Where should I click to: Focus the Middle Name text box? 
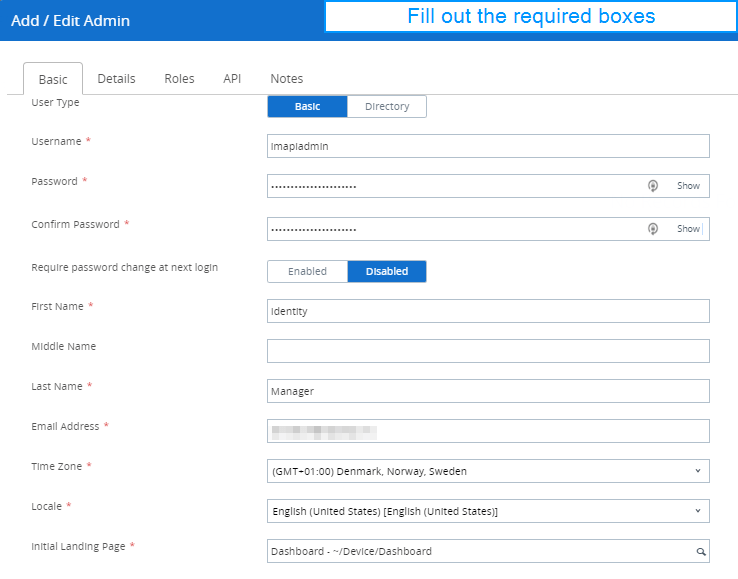coord(488,351)
